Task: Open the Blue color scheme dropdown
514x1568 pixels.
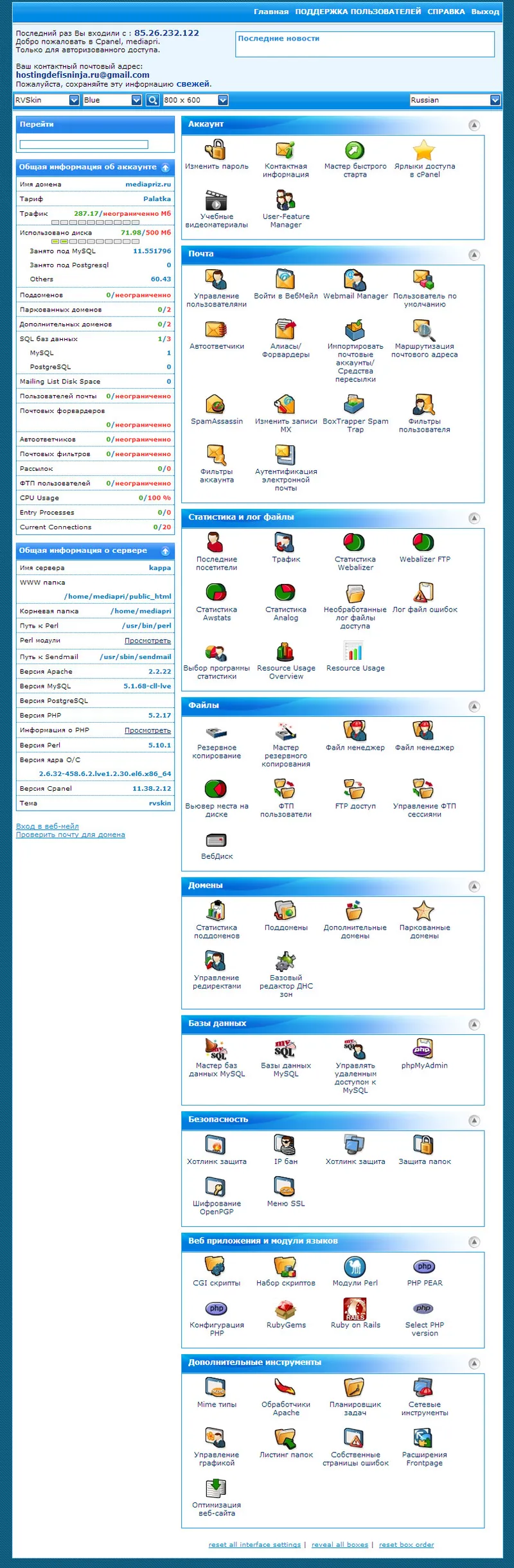Action: [x=112, y=100]
